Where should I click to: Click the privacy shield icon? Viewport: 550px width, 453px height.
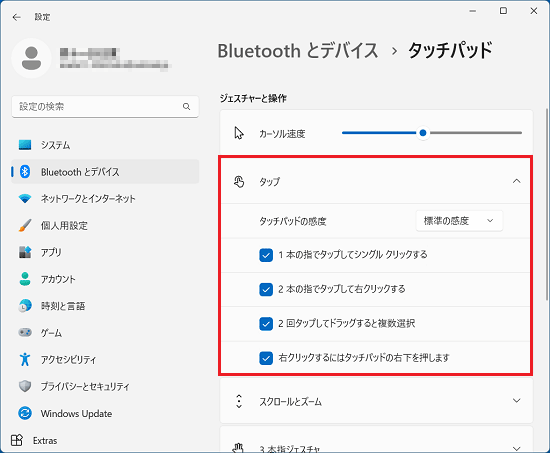pyautogui.click(x=25, y=386)
